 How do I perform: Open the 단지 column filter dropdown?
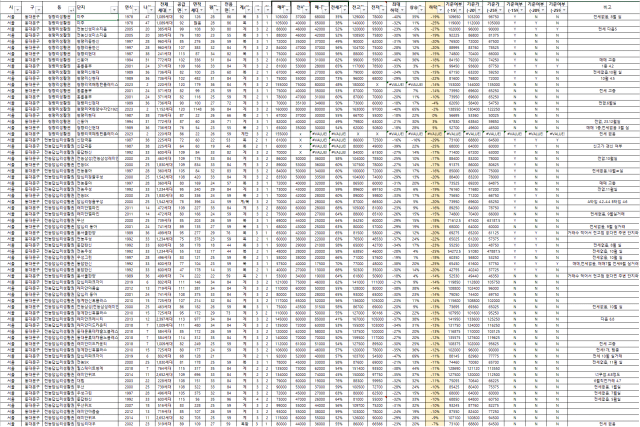point(114,9)
